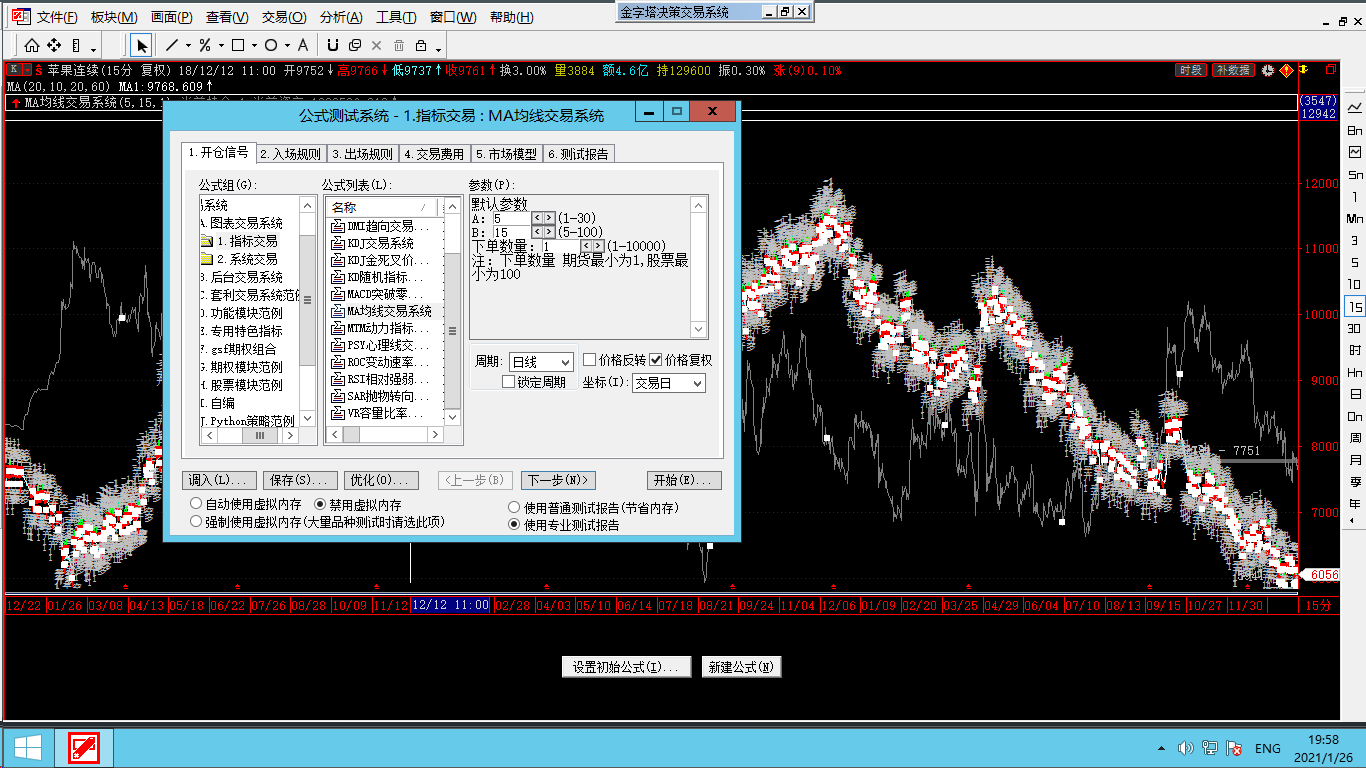This screenshot has height=768, width=1366.
Task: Select the arrow pointer tool
Action: pos(142,45)
